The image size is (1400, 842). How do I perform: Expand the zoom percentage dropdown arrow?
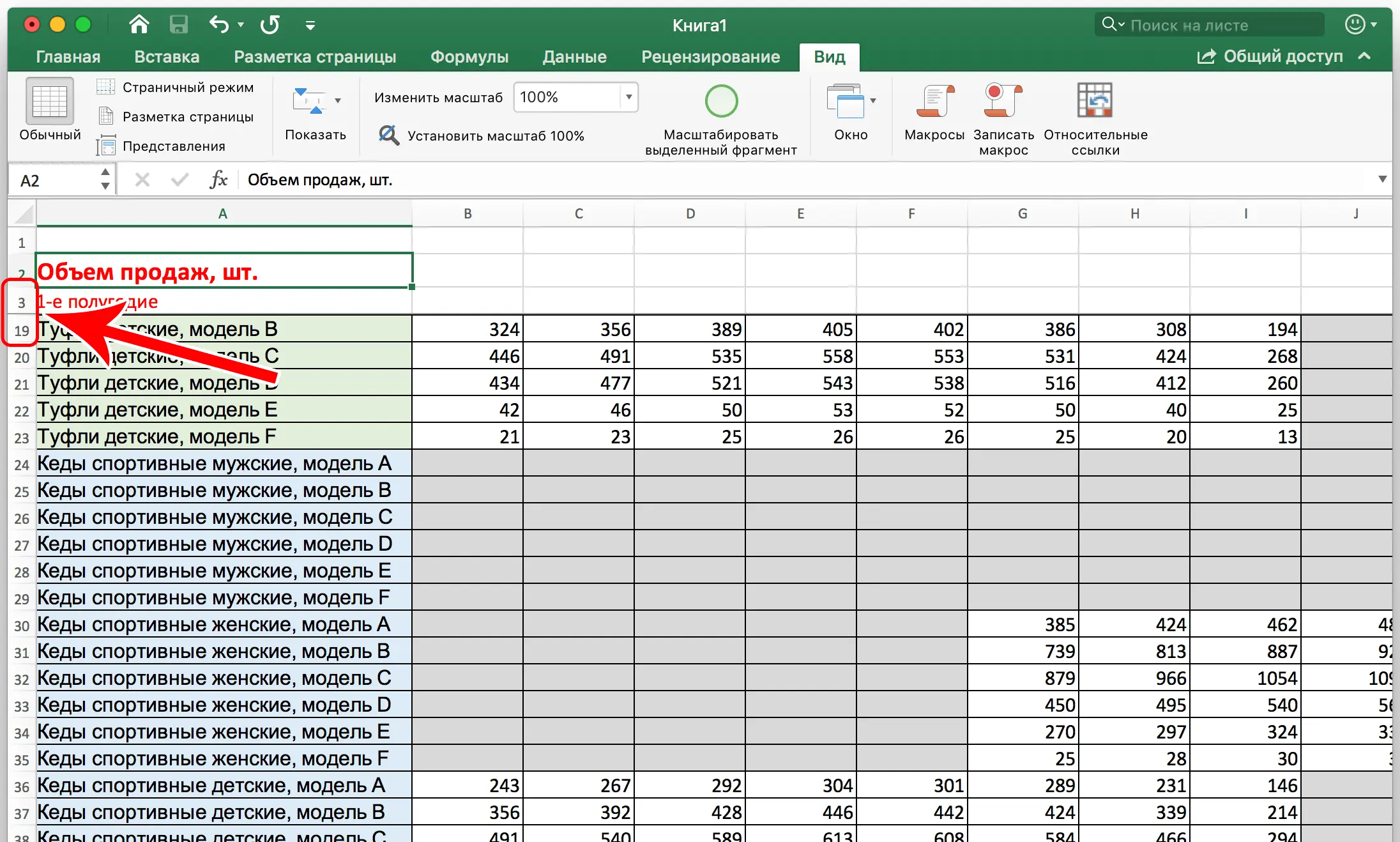(629, 97)
